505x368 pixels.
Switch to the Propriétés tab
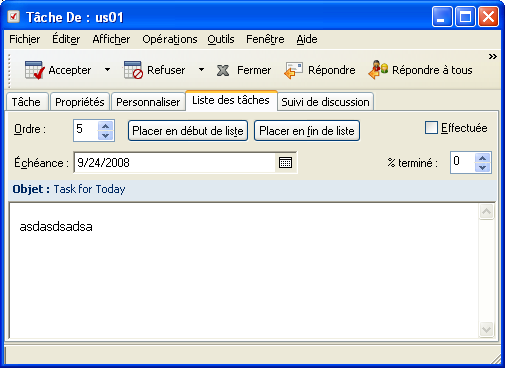80,102
